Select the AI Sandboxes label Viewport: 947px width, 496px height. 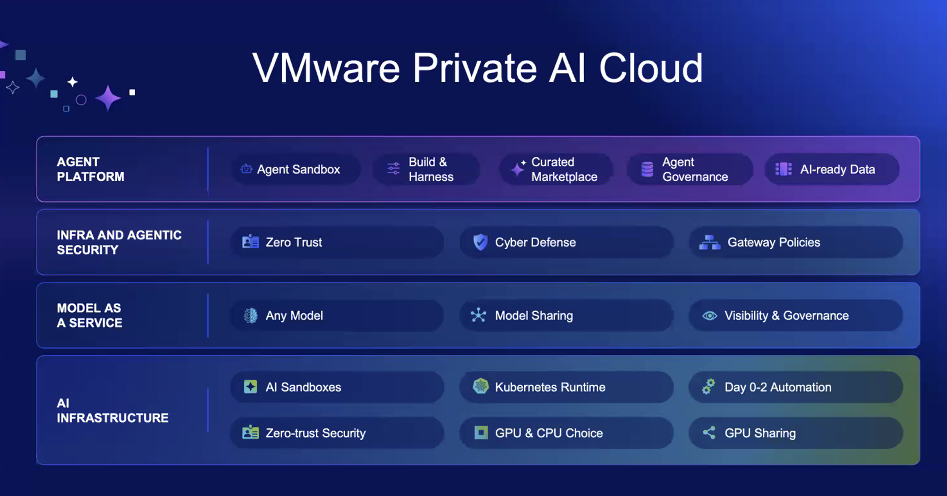point(303,387)
